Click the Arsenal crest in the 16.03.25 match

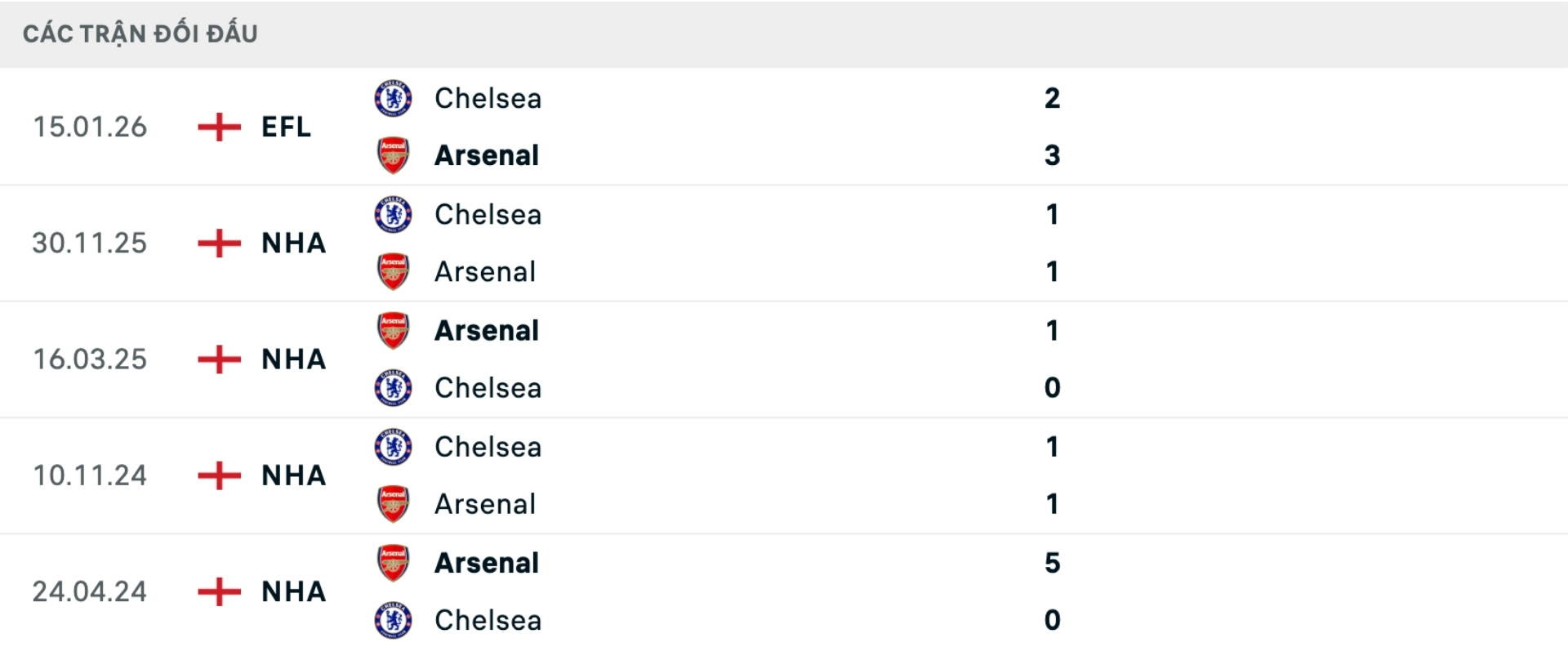click(x=393, y=330)
